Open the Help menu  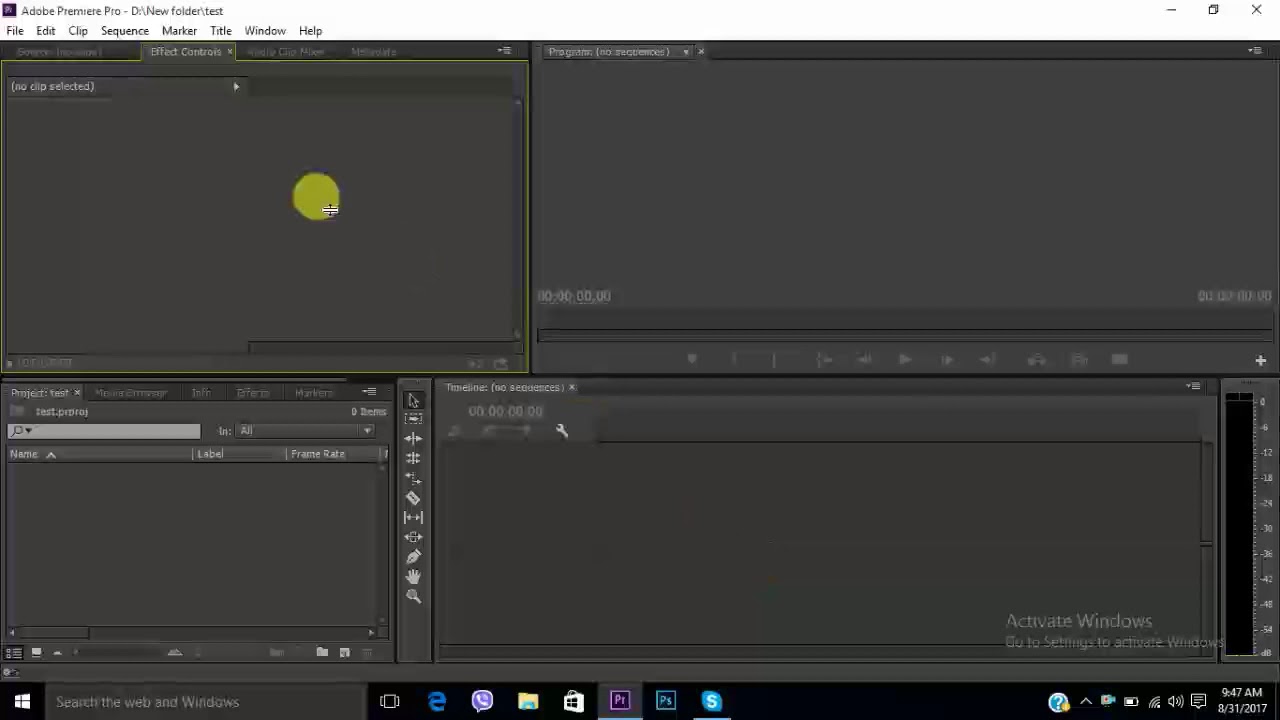coord(310,31)
